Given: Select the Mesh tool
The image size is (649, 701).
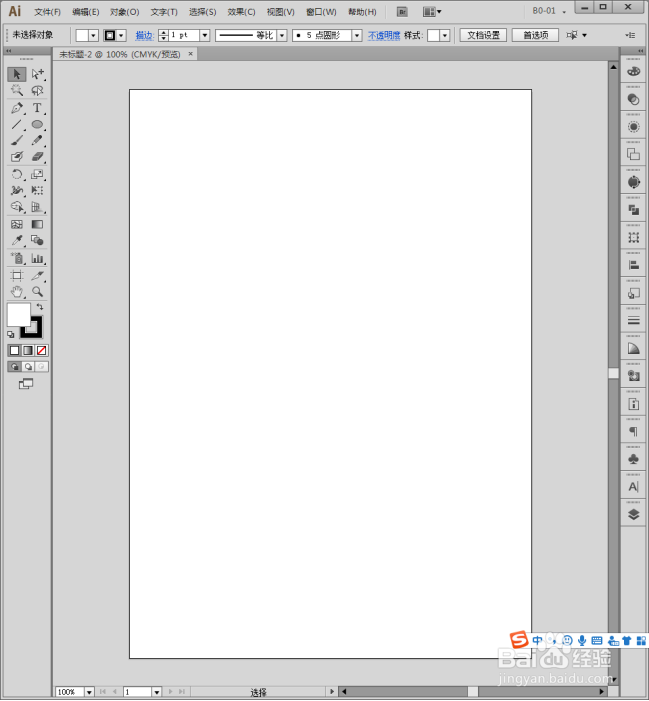Looking at the screenshot, I should [x=17, y=224].
